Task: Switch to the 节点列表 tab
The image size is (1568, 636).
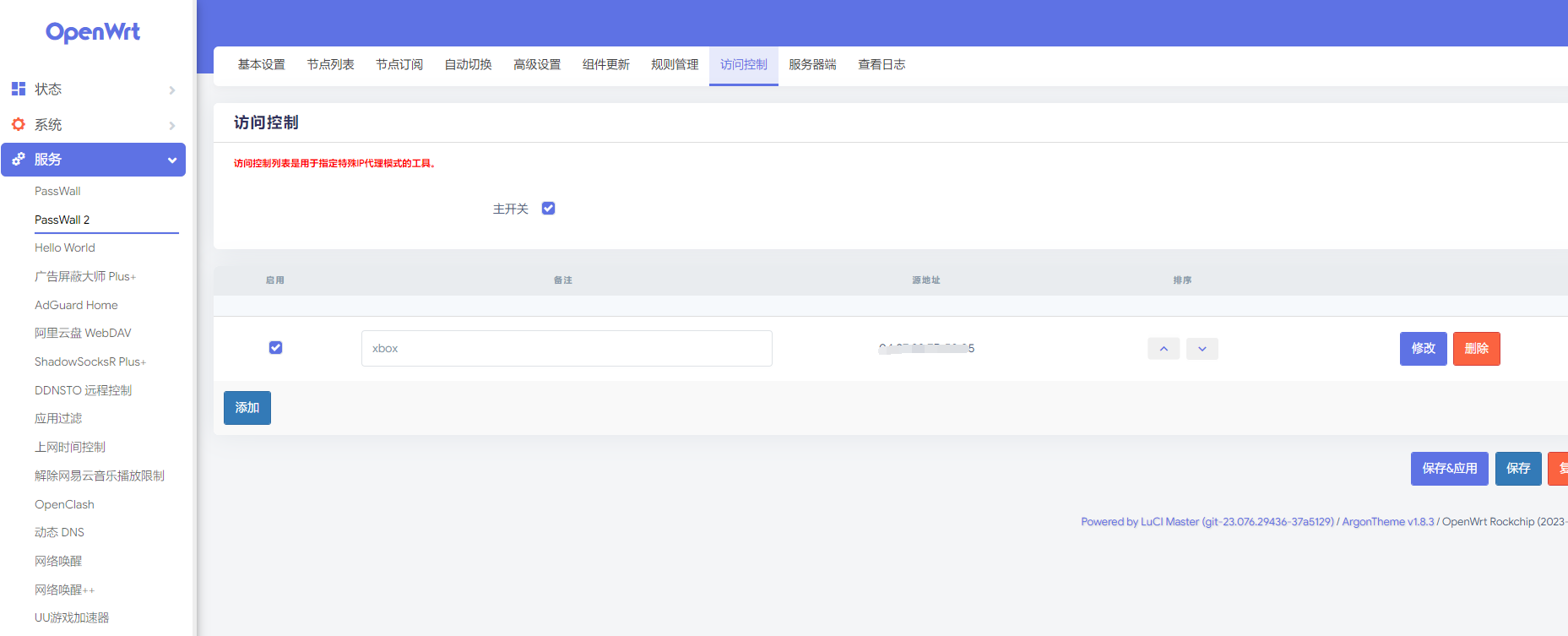Action: pos(330,65)
